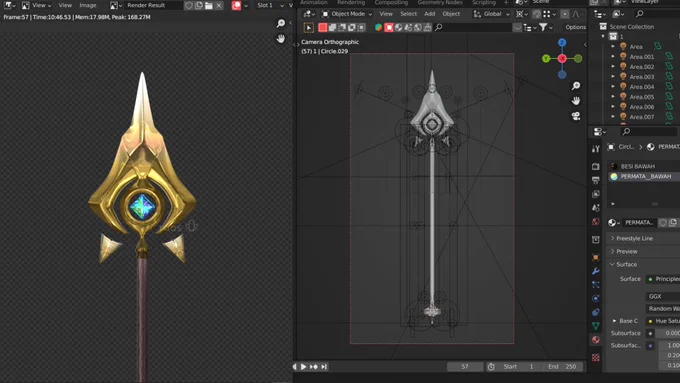Click the red X axis gizmo ball
The width and height of the screenshot is (680, 383).
point(562,59)
